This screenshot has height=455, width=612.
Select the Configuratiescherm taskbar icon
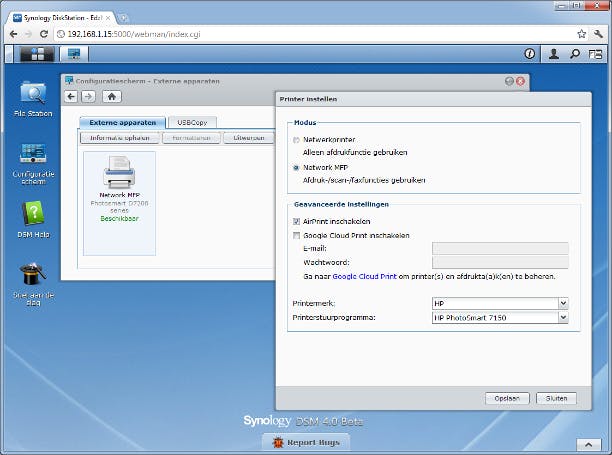tap(74, 54)
